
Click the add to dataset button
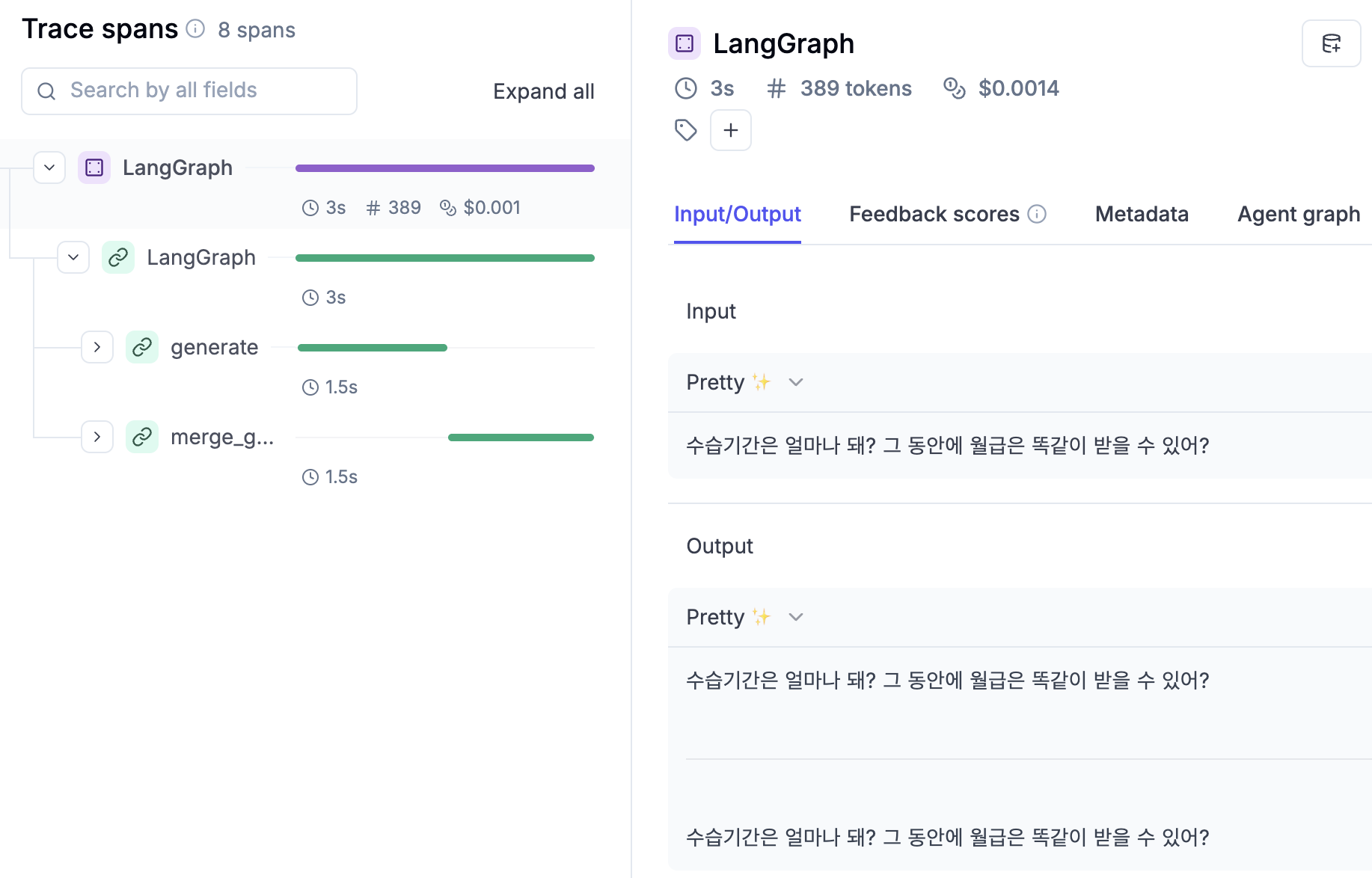point(1332,43)
